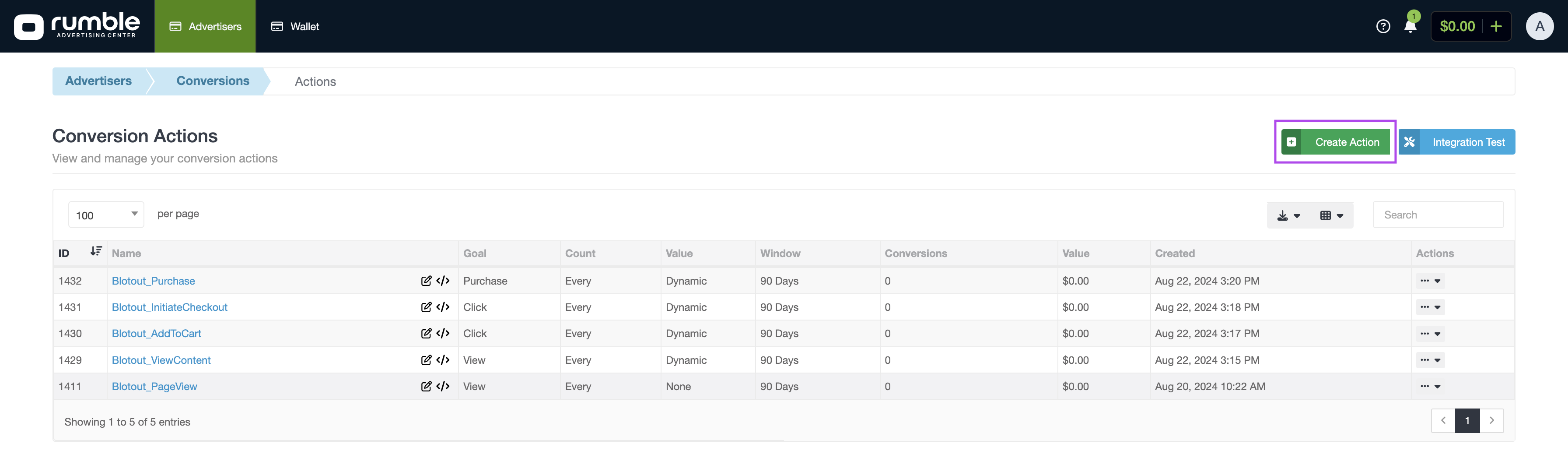Expand the export download dropdown
This screenshot has height=472, width=1568.
1288,215
